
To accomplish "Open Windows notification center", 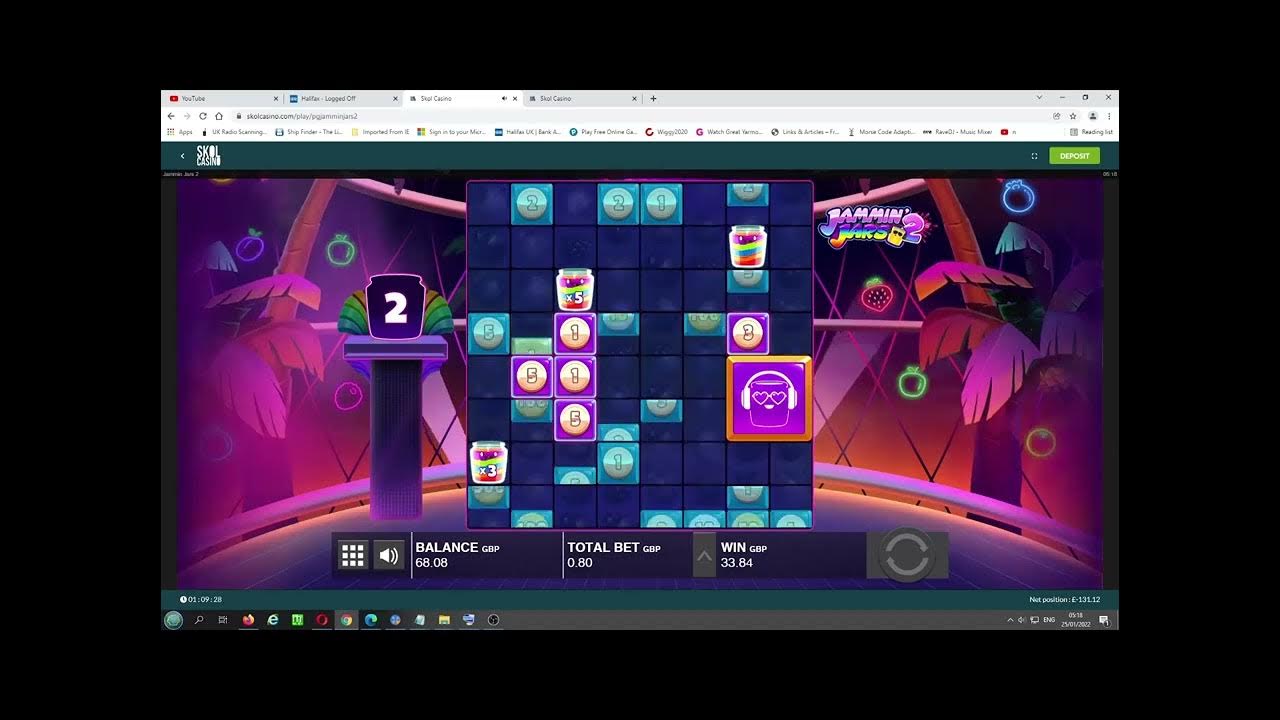I will click(x=1104, y=620).
